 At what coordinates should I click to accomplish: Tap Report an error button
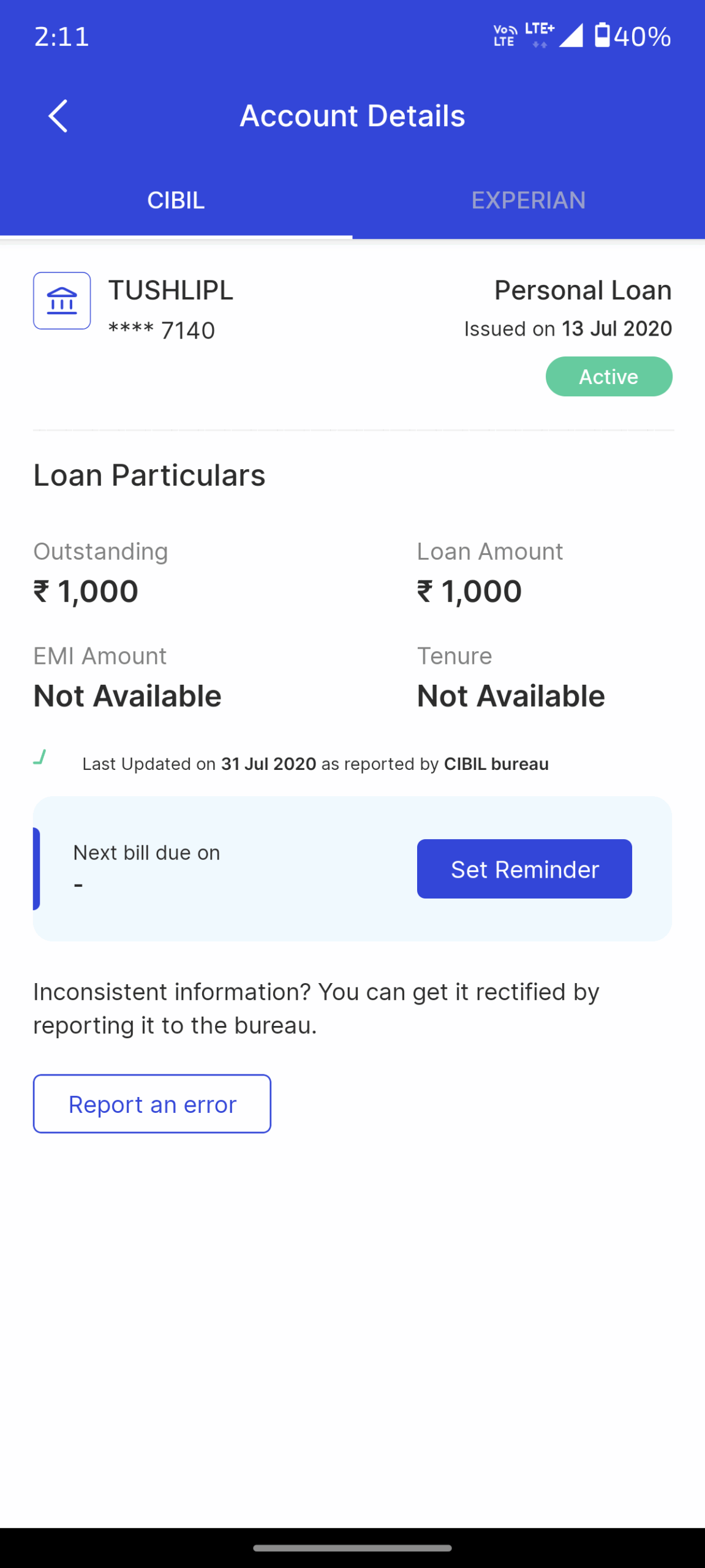[152, 1104]
